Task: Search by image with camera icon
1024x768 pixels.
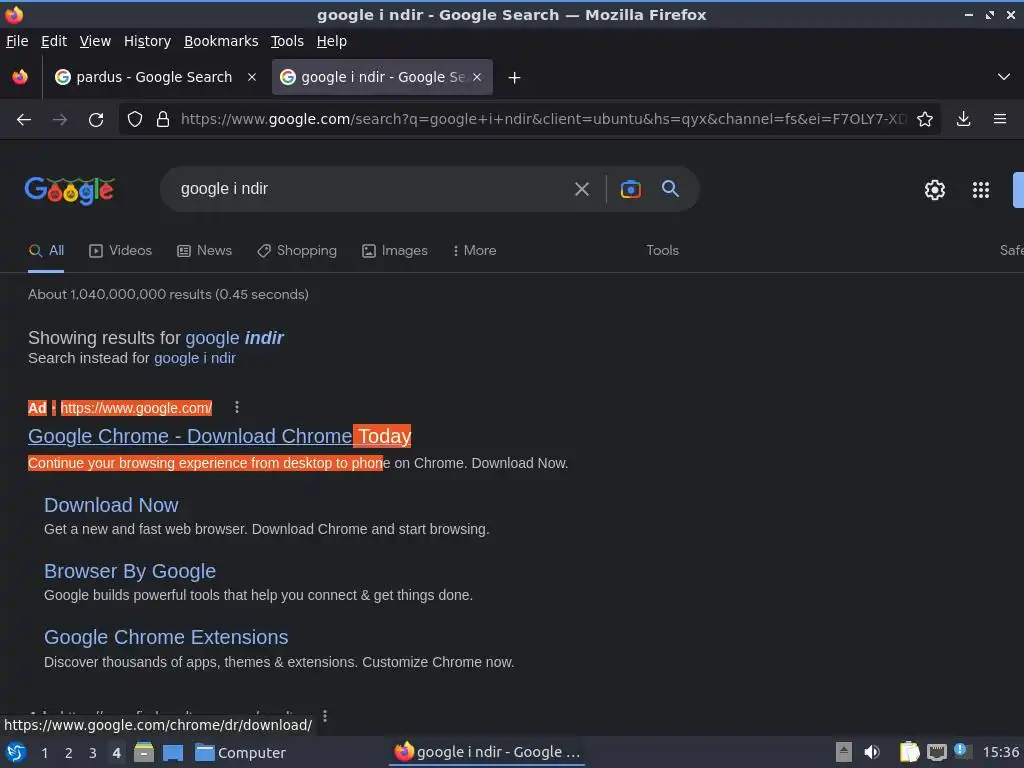Action: pos(631,189)
